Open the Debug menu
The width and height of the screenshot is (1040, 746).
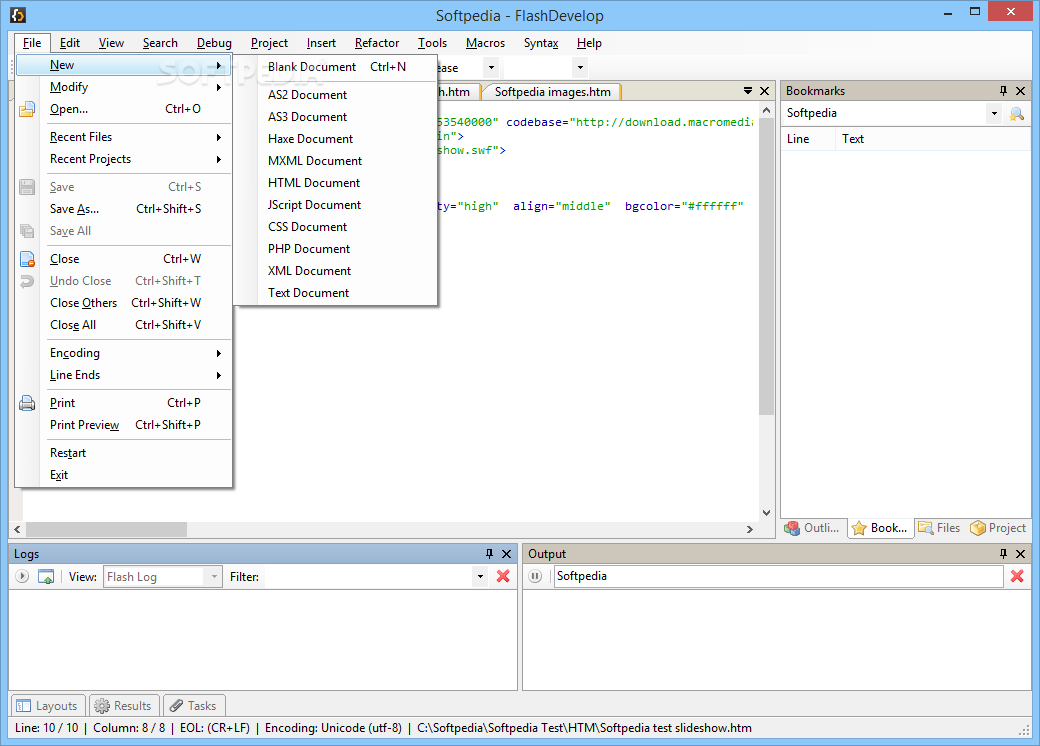[214, 43]
